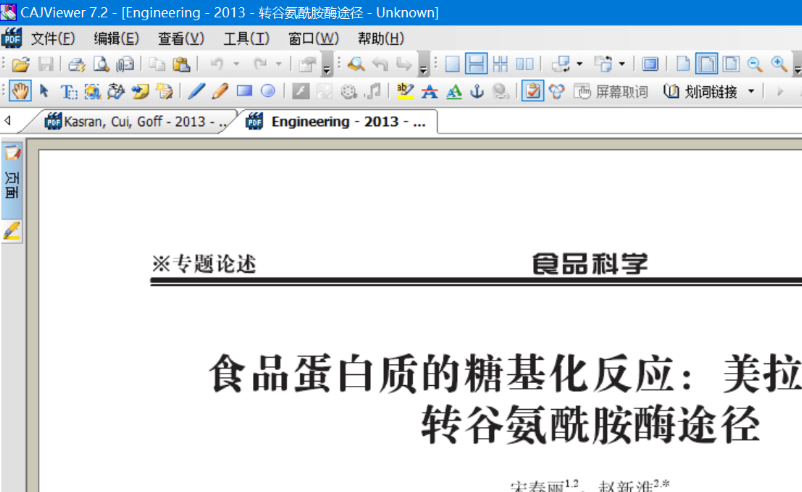Click the full screen view icon
Viewport: 802px width, 492px height.
[650, 64]
